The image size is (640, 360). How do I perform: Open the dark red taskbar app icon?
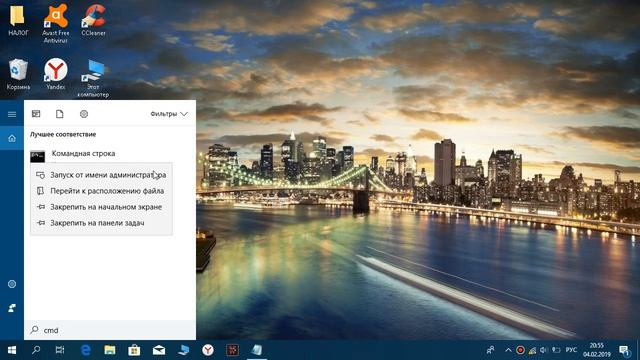tap(232, 350)
